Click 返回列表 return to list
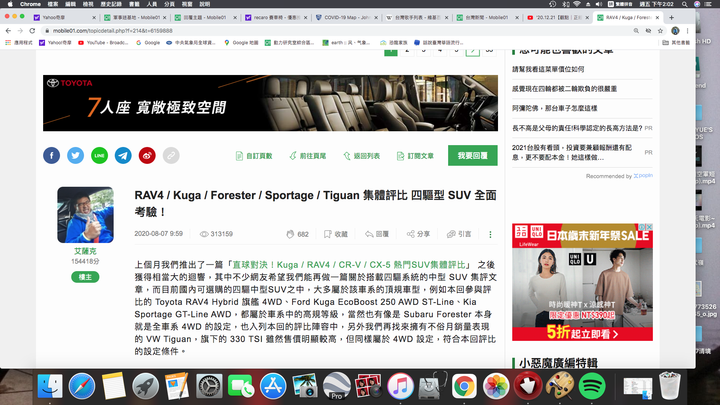The height and width of the screenshot is (405, 720). tap(361, 156)
